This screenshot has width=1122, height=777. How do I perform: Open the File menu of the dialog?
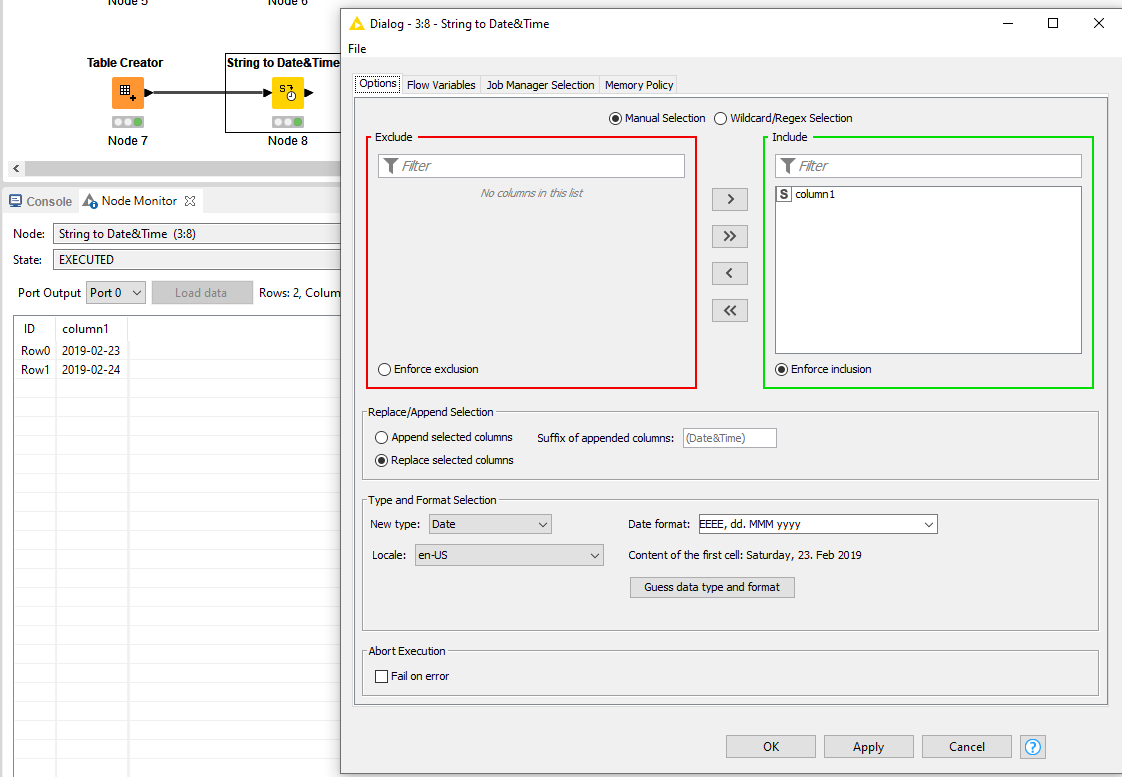pyautogui.click(x=357, y=48)
